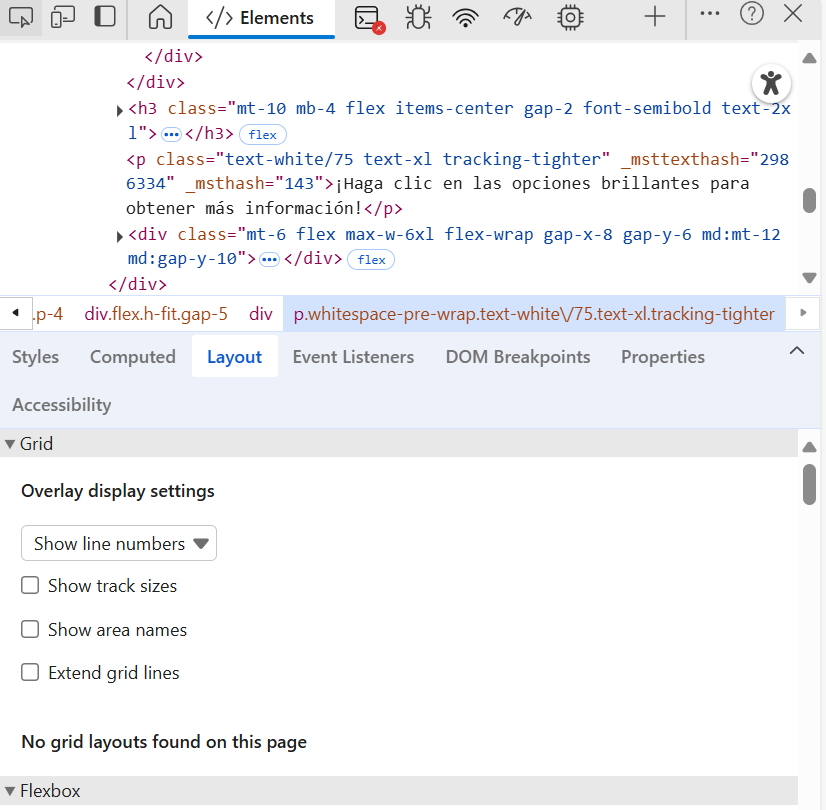Viewport: 826px width, 810px height.
Task: Click the DOM tree scroll down arrow
Action: 810,278
